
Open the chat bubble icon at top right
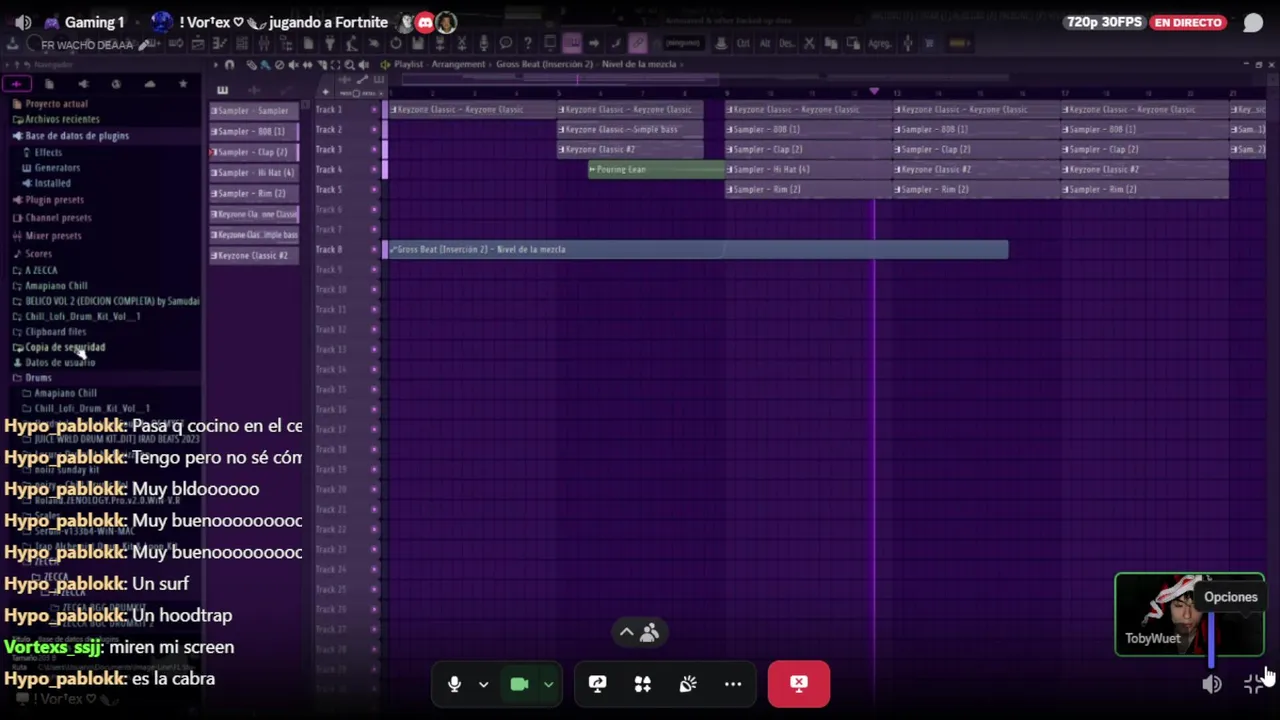click(1252, 22)
